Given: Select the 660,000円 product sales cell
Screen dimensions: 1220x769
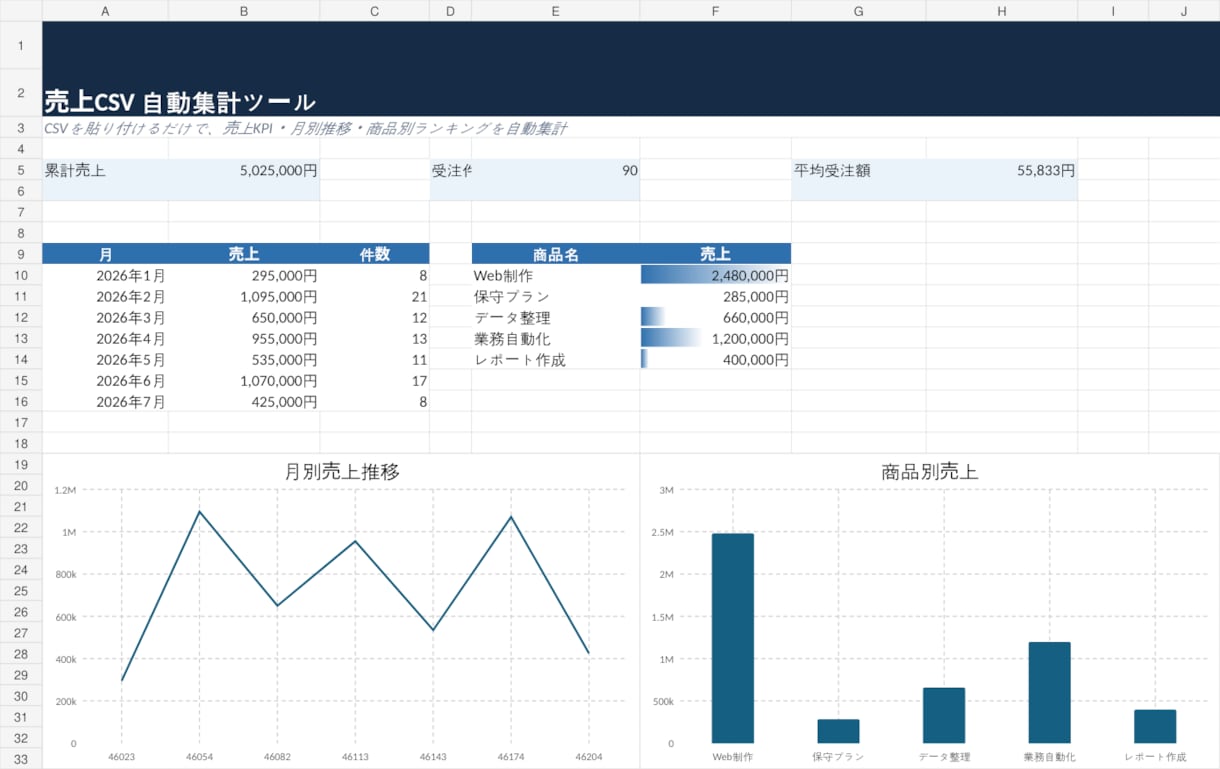Looking at the screenshot, I should (x=715, y=317).
